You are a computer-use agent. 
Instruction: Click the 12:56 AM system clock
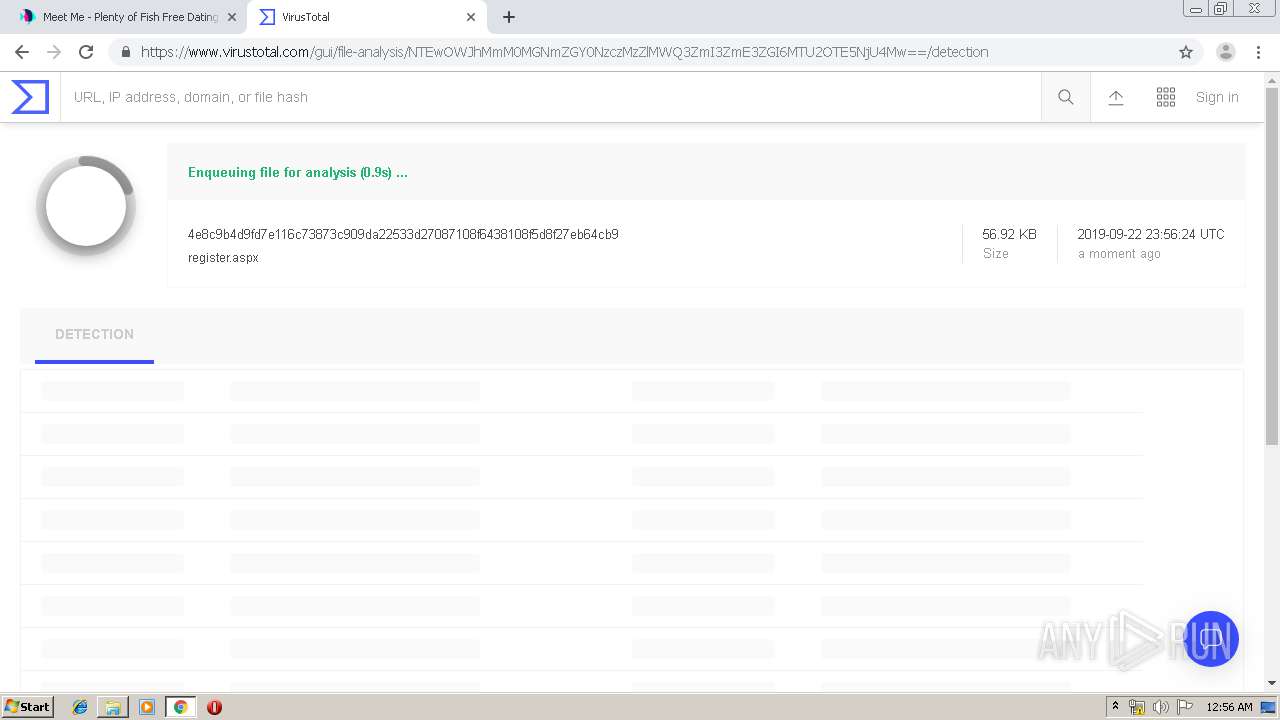pos(1229,707)
